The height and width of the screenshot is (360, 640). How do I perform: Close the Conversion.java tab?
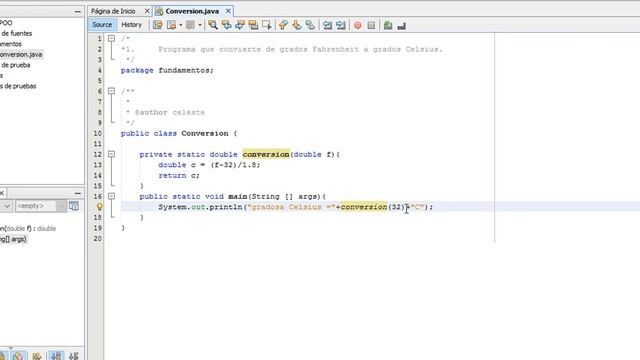(x=228, y=11)
